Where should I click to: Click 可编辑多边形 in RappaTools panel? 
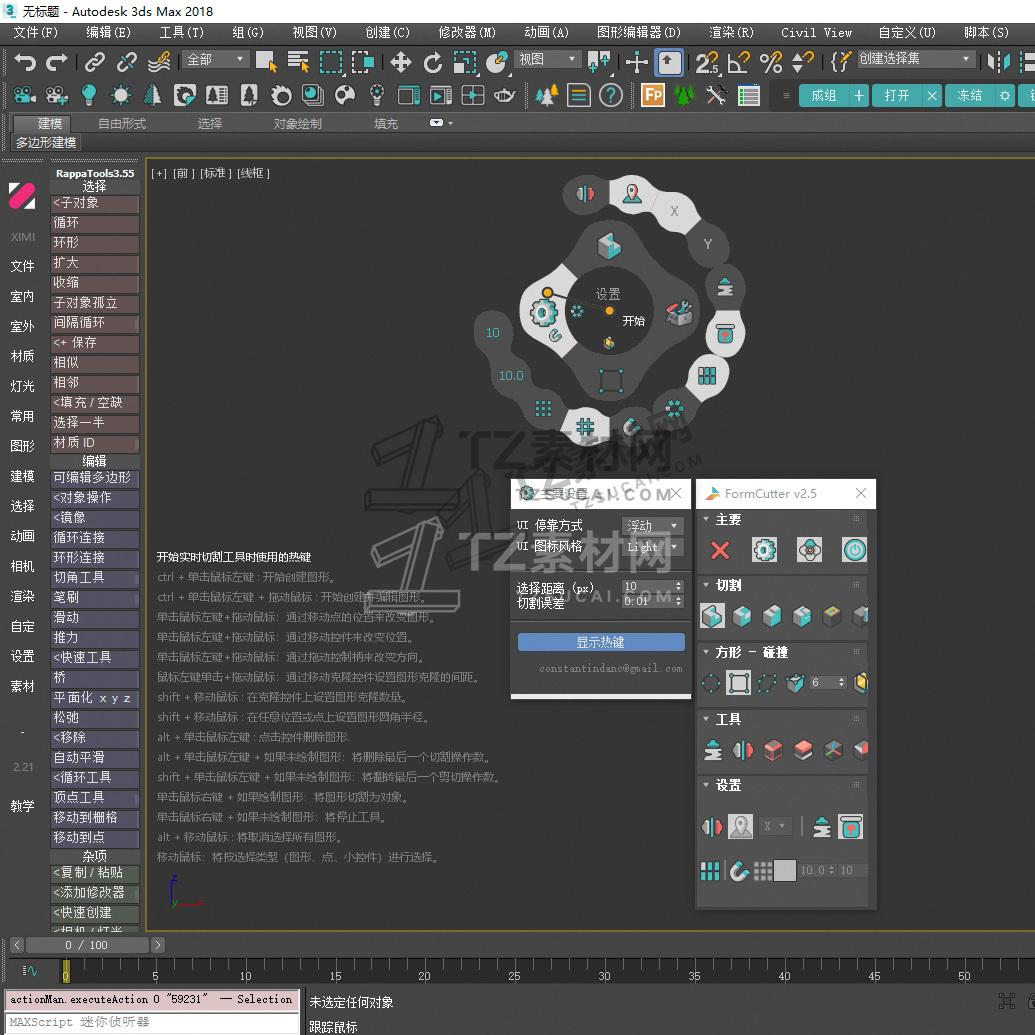[x=94, y=478]
